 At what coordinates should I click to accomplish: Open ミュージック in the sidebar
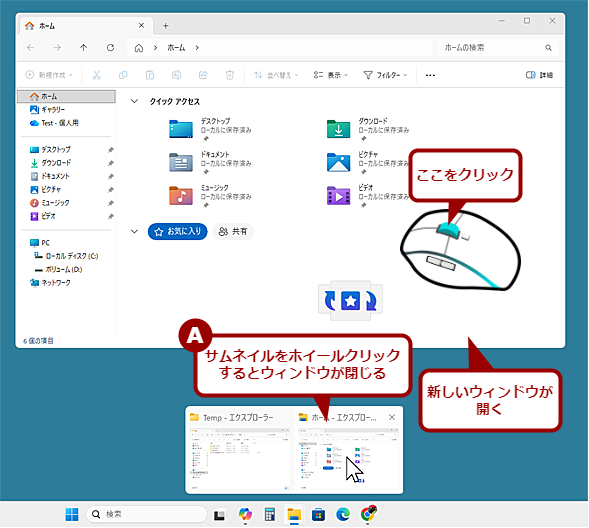pyautogui.click(x=50, y=203)
